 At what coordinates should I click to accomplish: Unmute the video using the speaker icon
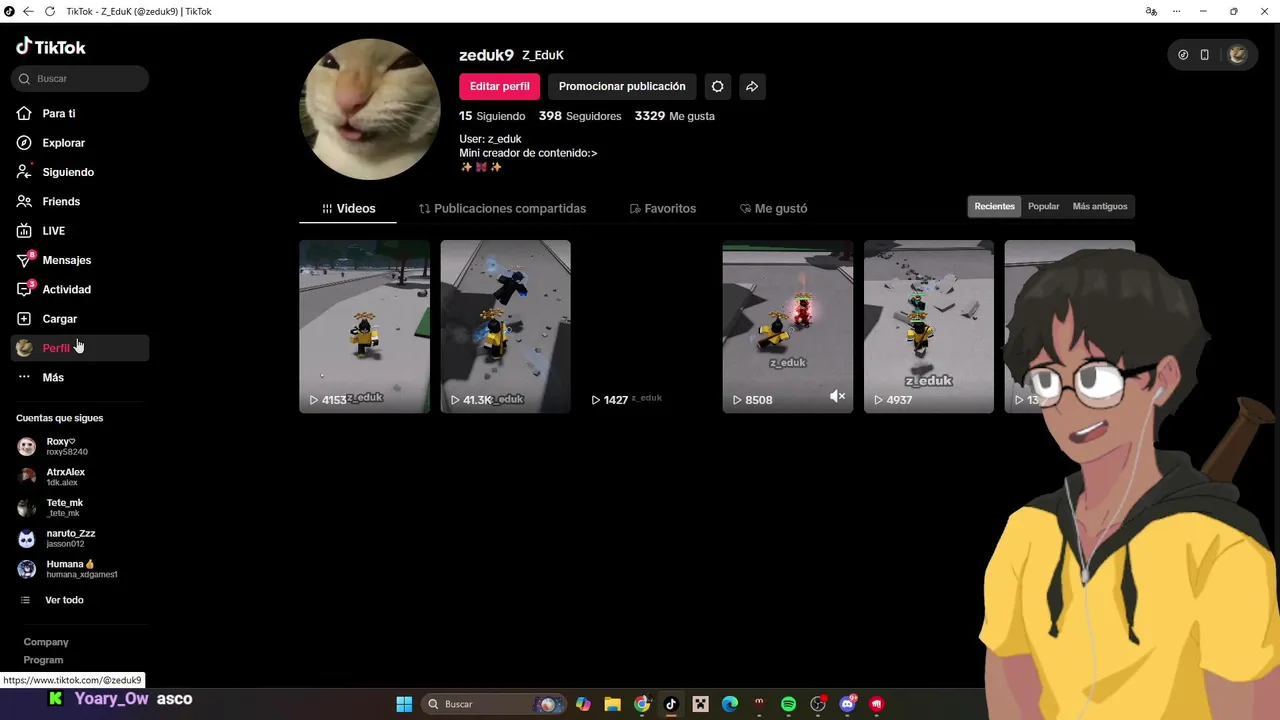click(837, 397)
